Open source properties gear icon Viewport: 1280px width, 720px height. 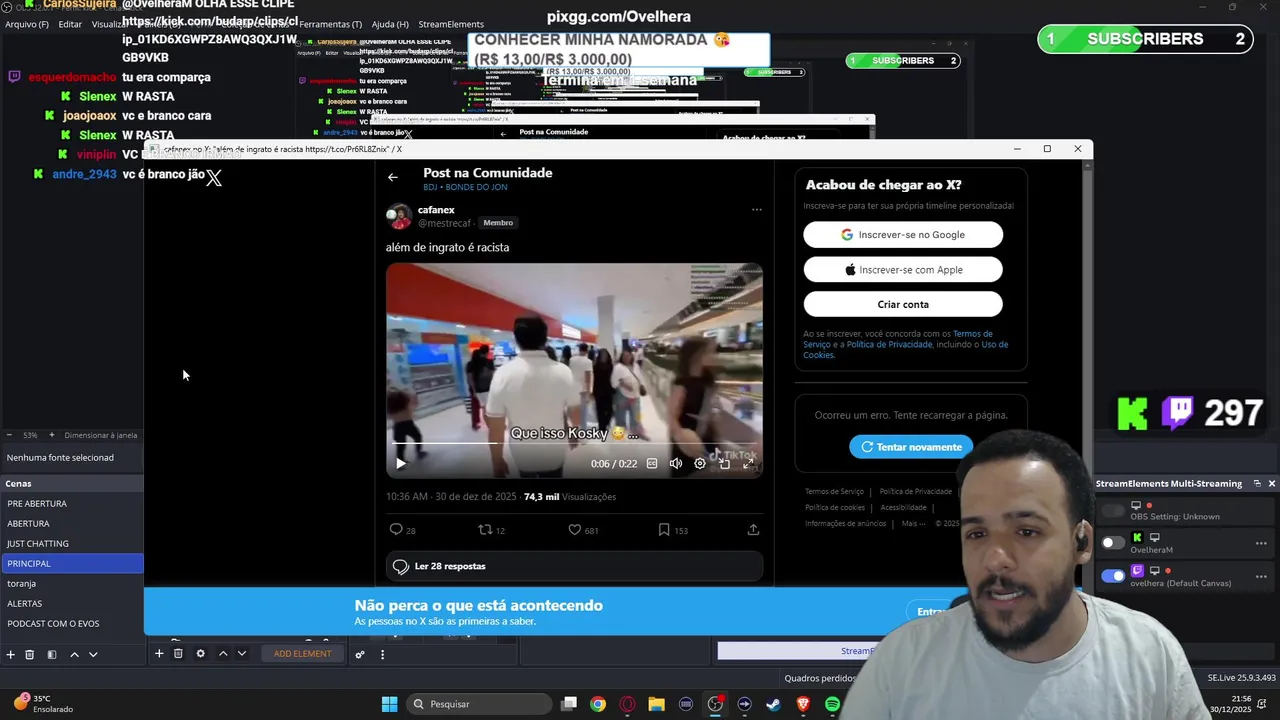200,654
